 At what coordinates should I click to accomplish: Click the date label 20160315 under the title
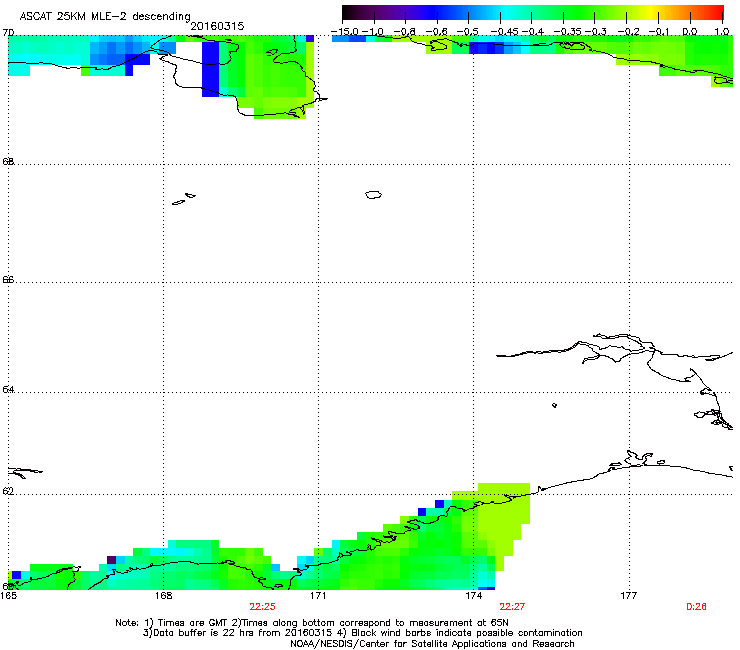(217, 26)
